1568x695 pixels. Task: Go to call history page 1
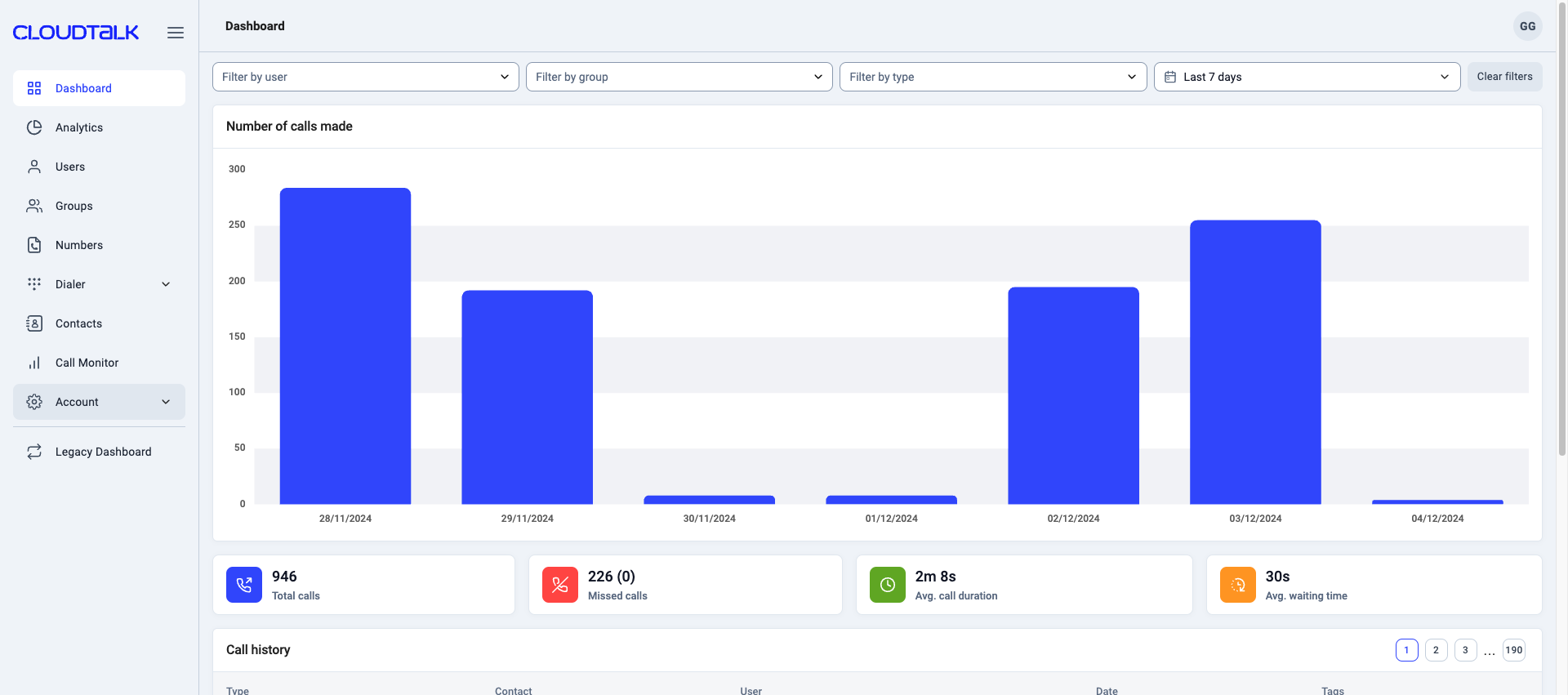[1406, 650]
